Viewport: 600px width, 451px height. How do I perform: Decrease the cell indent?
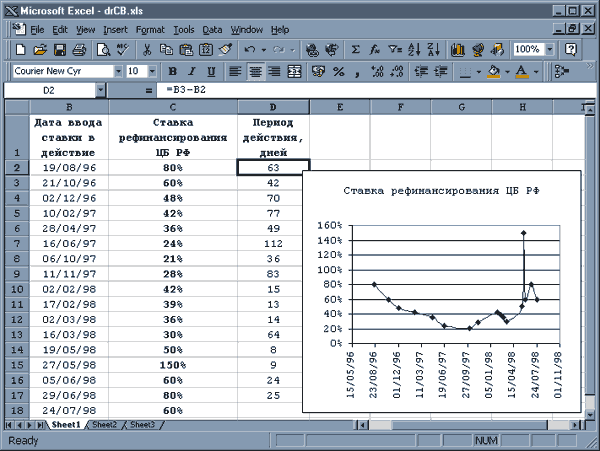[421, 71]
